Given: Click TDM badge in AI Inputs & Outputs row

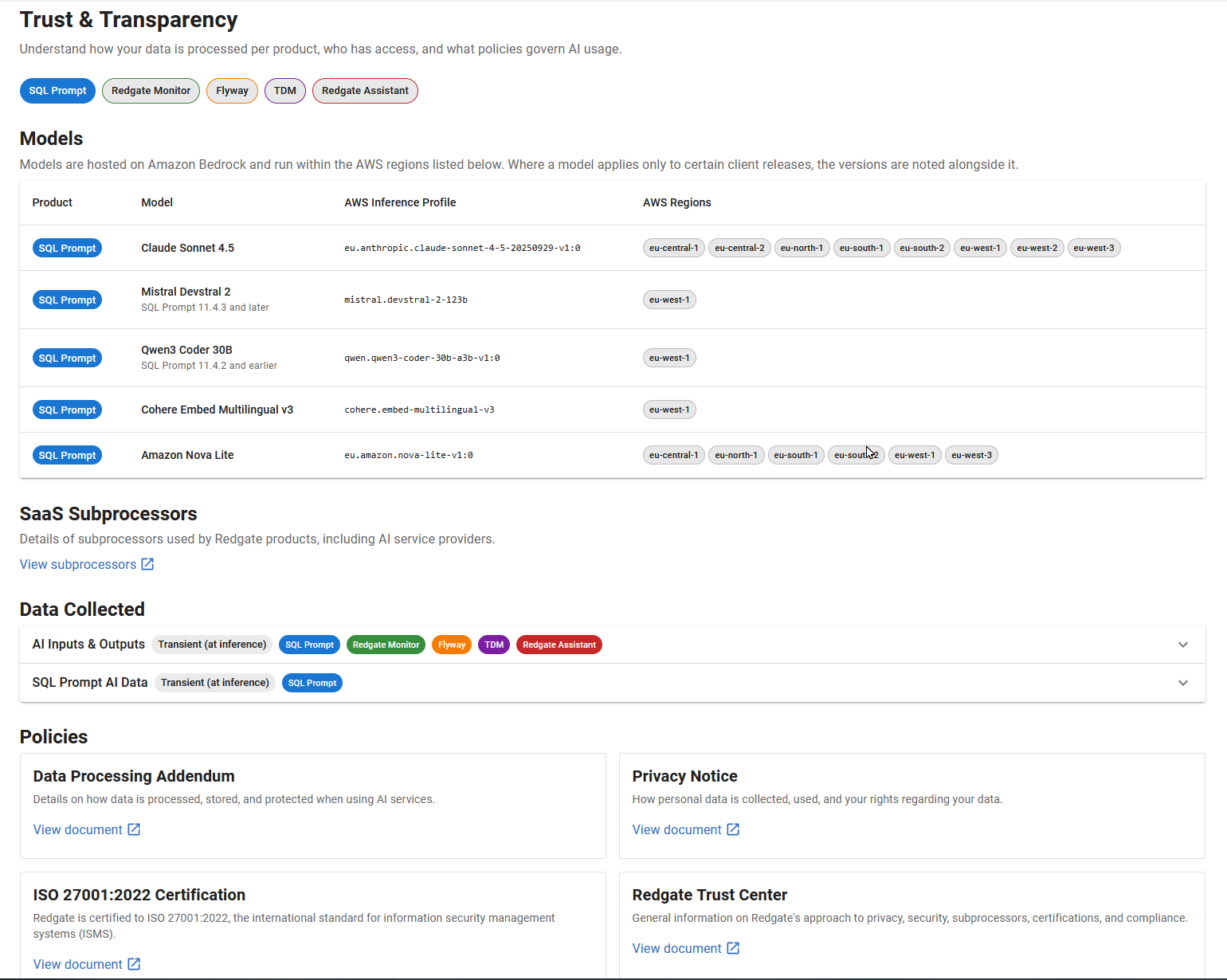Looking at the screenshot, I should pyautogui.click(x=494, y=645).
